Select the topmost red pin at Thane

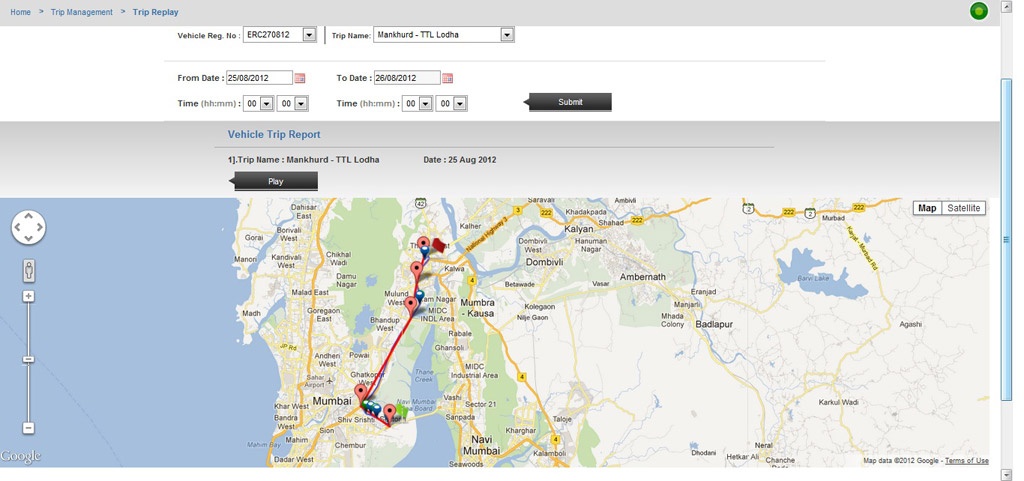click(424, 244)
